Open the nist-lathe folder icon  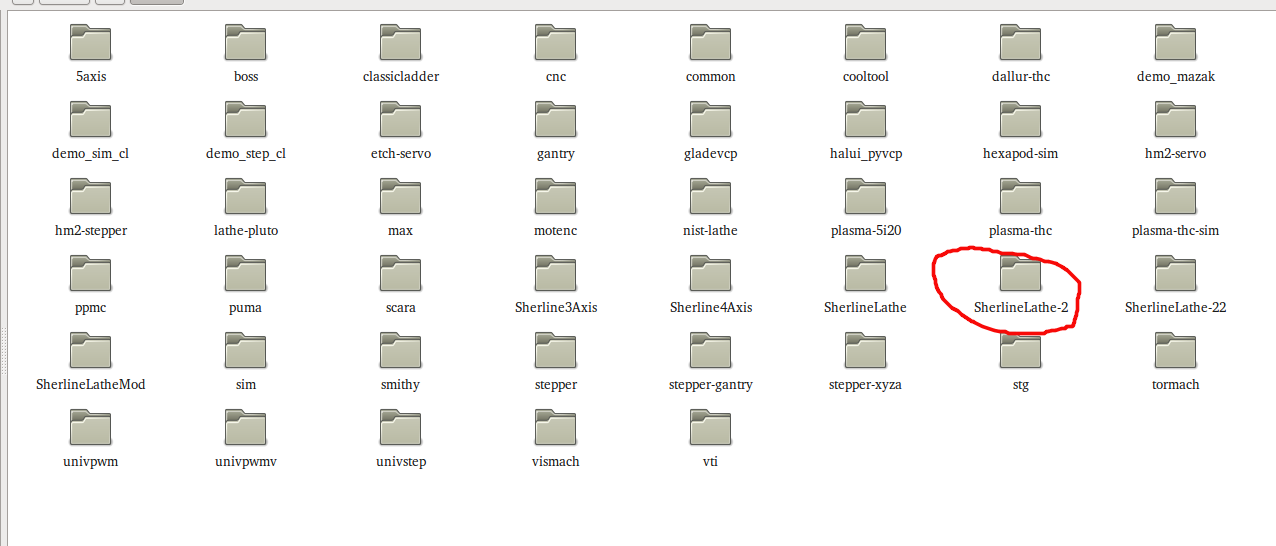(x=710, y=196)
